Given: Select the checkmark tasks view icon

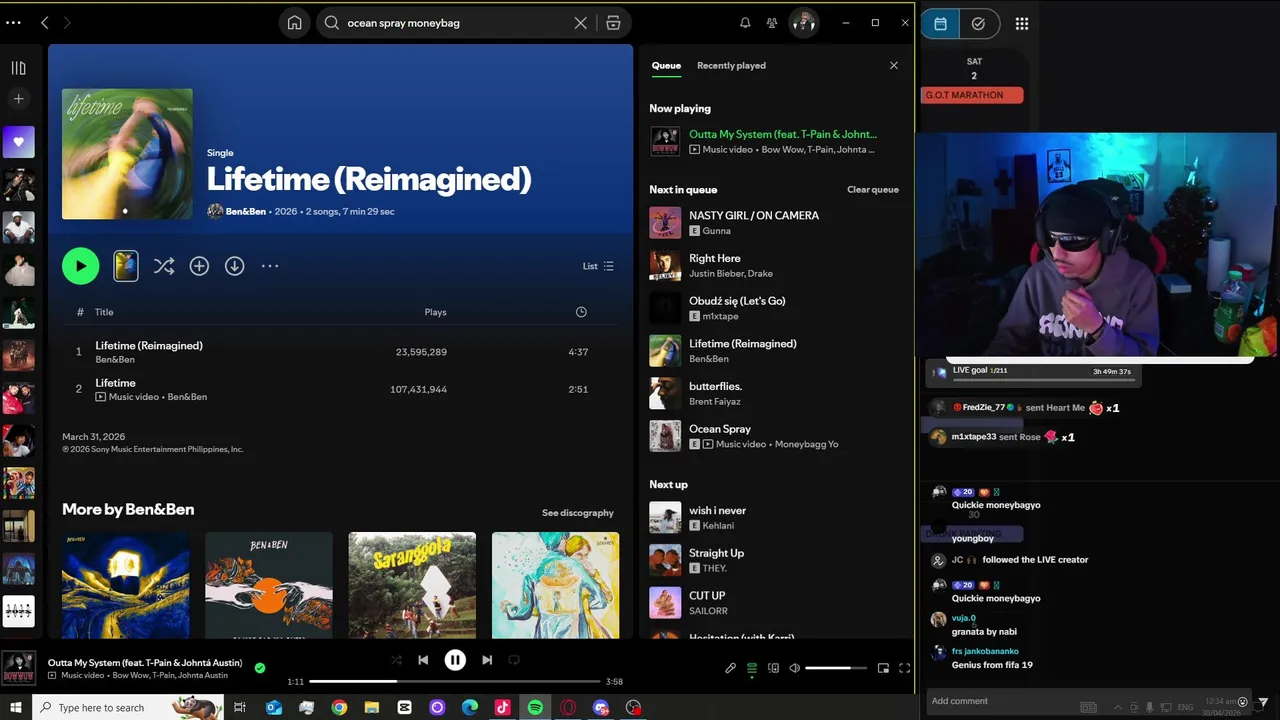Looking at the screenshot, I should [978, 24].
